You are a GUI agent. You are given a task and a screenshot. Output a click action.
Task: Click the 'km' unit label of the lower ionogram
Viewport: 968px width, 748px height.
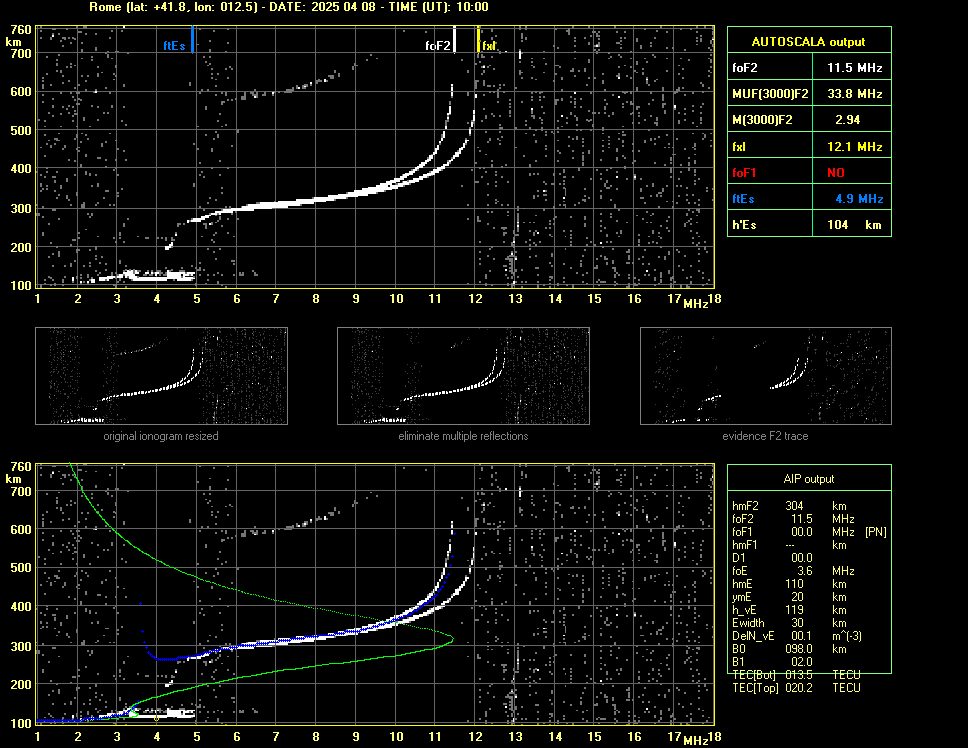tap(13, 479)
